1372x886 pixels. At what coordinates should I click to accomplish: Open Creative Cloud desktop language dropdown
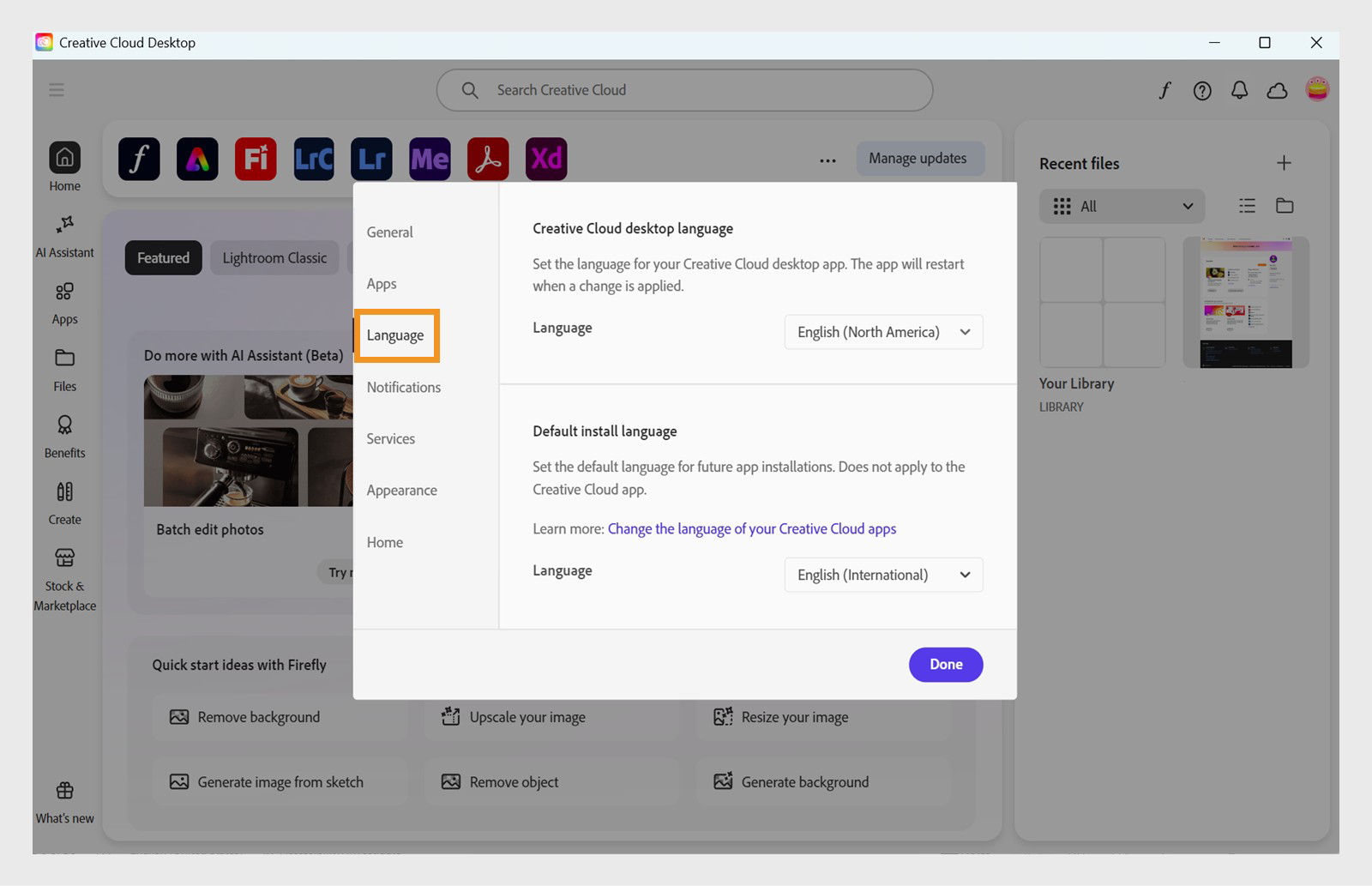[x=883, y=332]
